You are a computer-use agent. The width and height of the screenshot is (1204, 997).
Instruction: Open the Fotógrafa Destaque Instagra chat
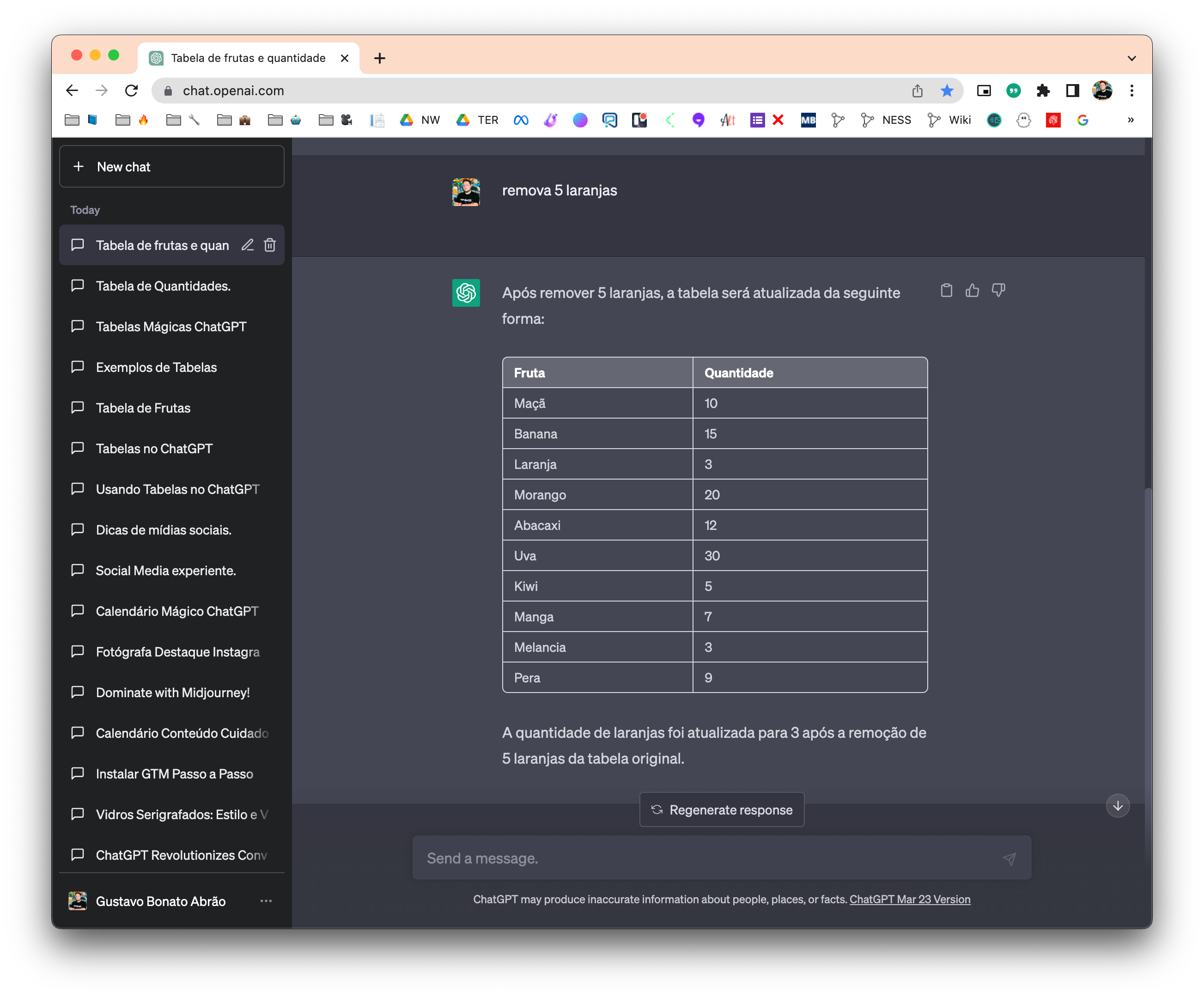point(172,652)
